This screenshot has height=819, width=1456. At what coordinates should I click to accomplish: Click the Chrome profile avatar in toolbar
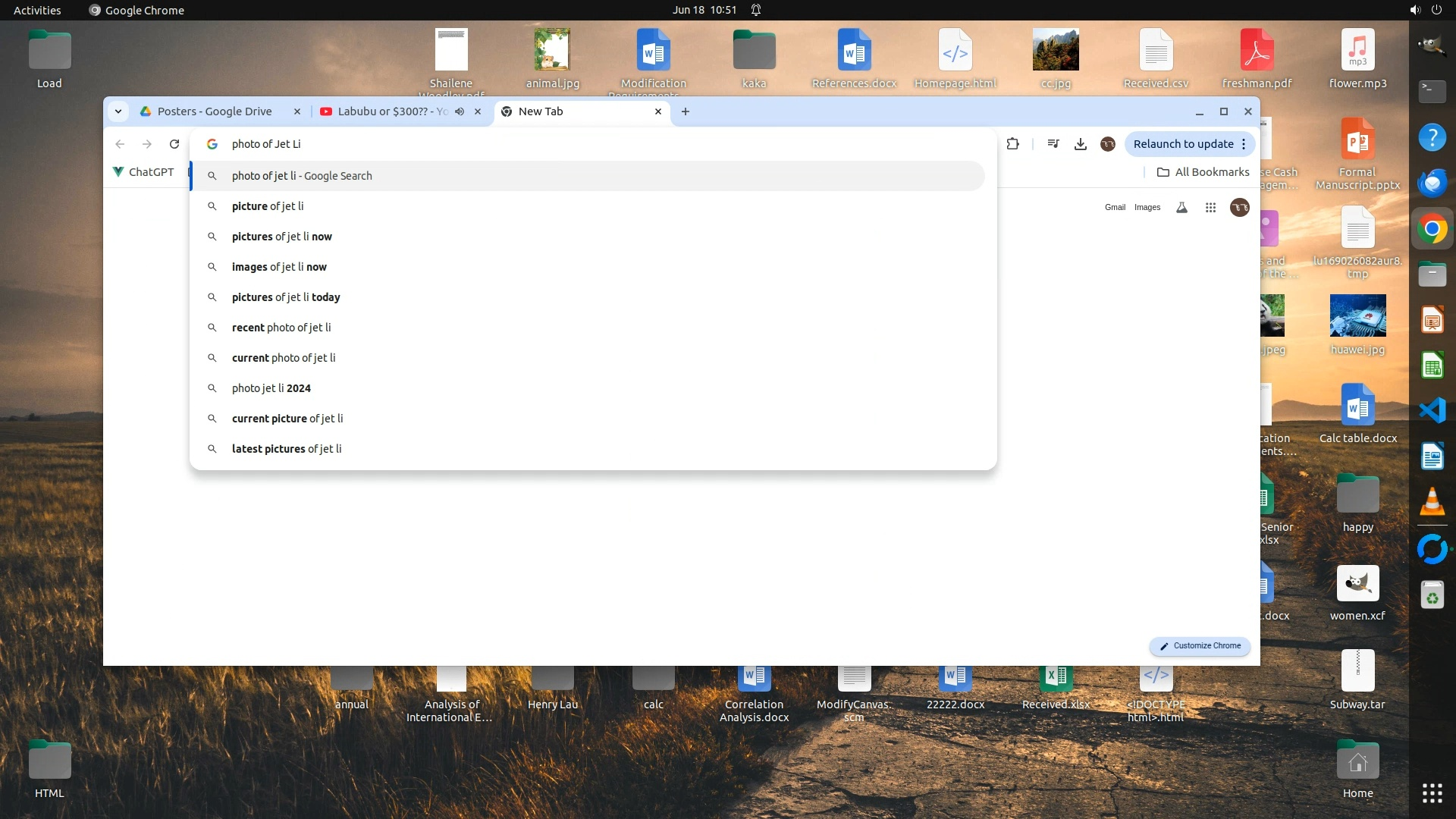click(x=1108, y=144)
